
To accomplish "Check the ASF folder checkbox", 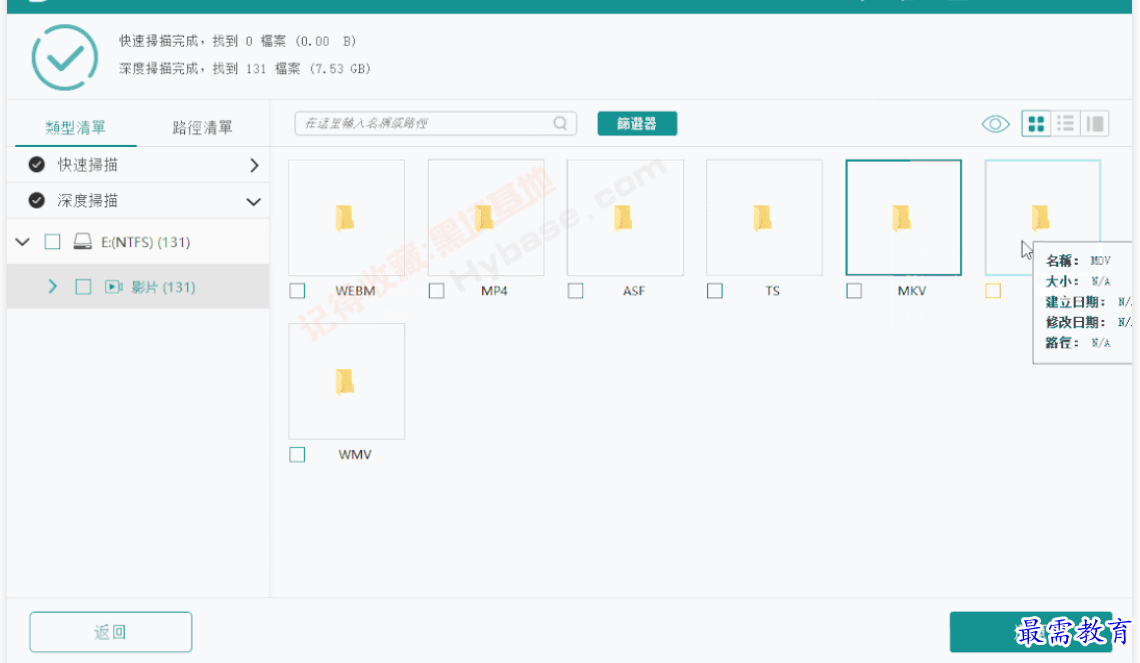I will tap(576, 291).
